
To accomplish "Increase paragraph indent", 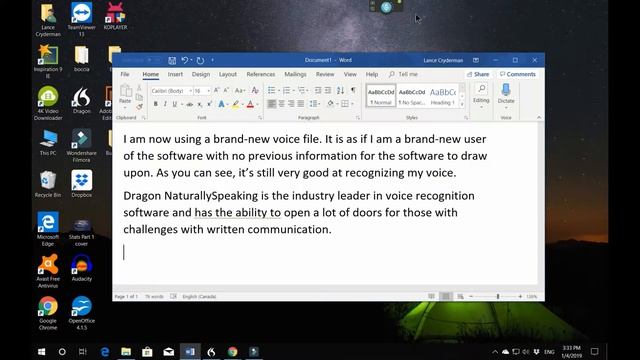I will (x=328, y=90).
